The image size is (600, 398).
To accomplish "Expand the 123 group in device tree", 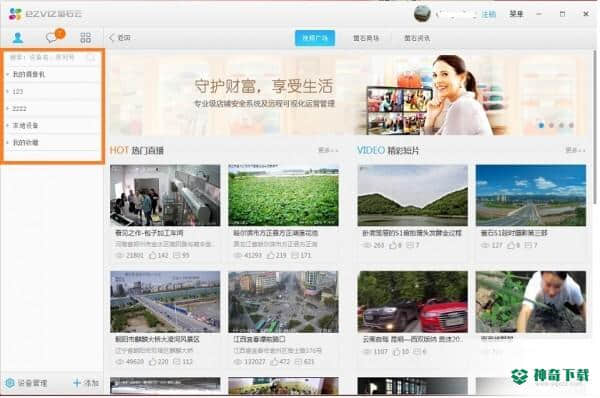I will coord(52,91).
